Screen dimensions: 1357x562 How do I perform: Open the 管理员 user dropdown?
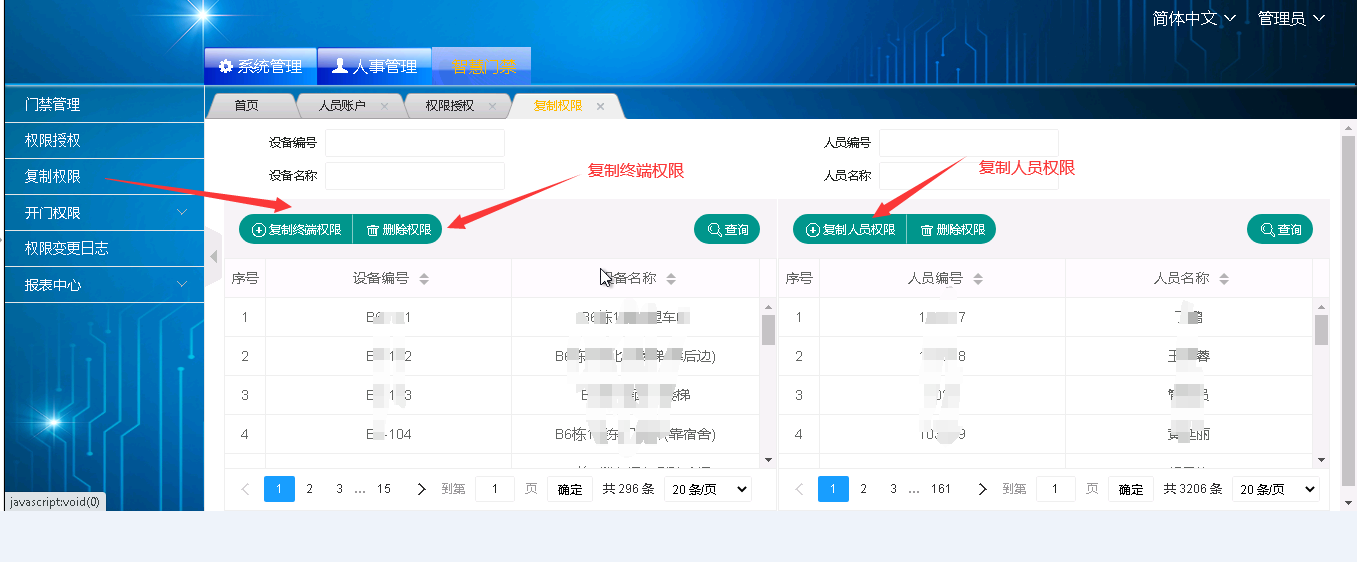coord(1291,18)
